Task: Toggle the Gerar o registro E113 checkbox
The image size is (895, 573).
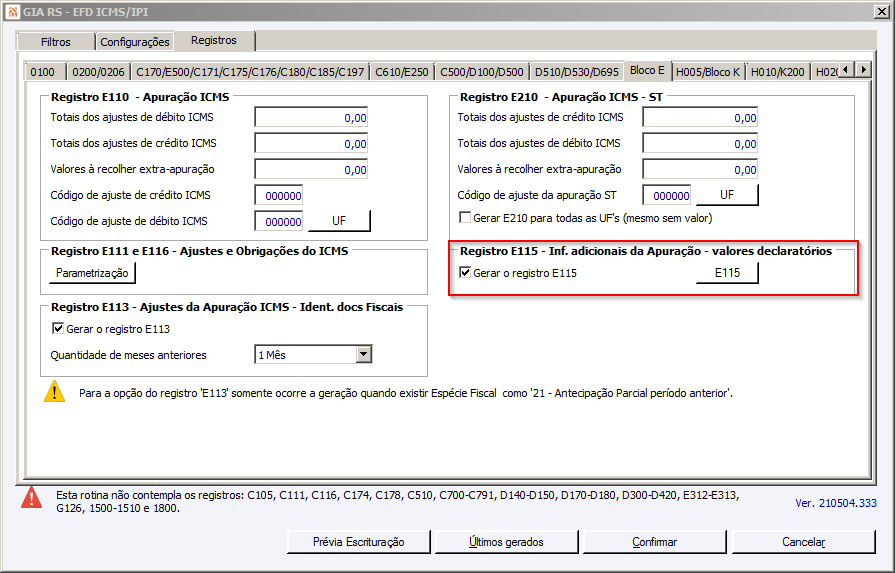Action: [58, 328]
